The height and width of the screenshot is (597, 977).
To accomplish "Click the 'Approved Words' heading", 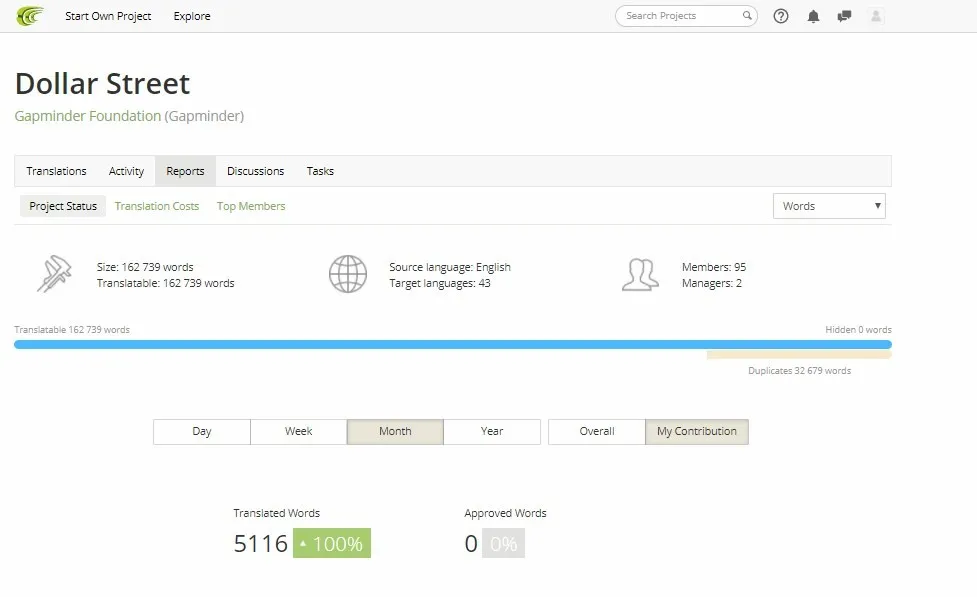I will point(505,513).
